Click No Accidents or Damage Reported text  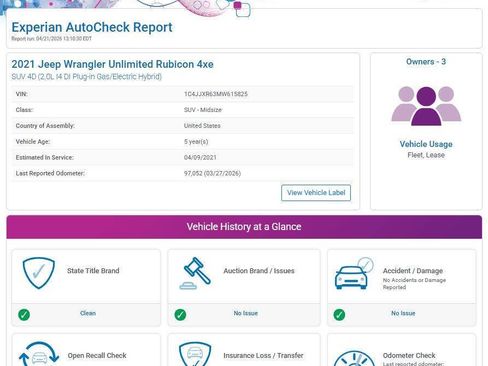coord(414,284)
